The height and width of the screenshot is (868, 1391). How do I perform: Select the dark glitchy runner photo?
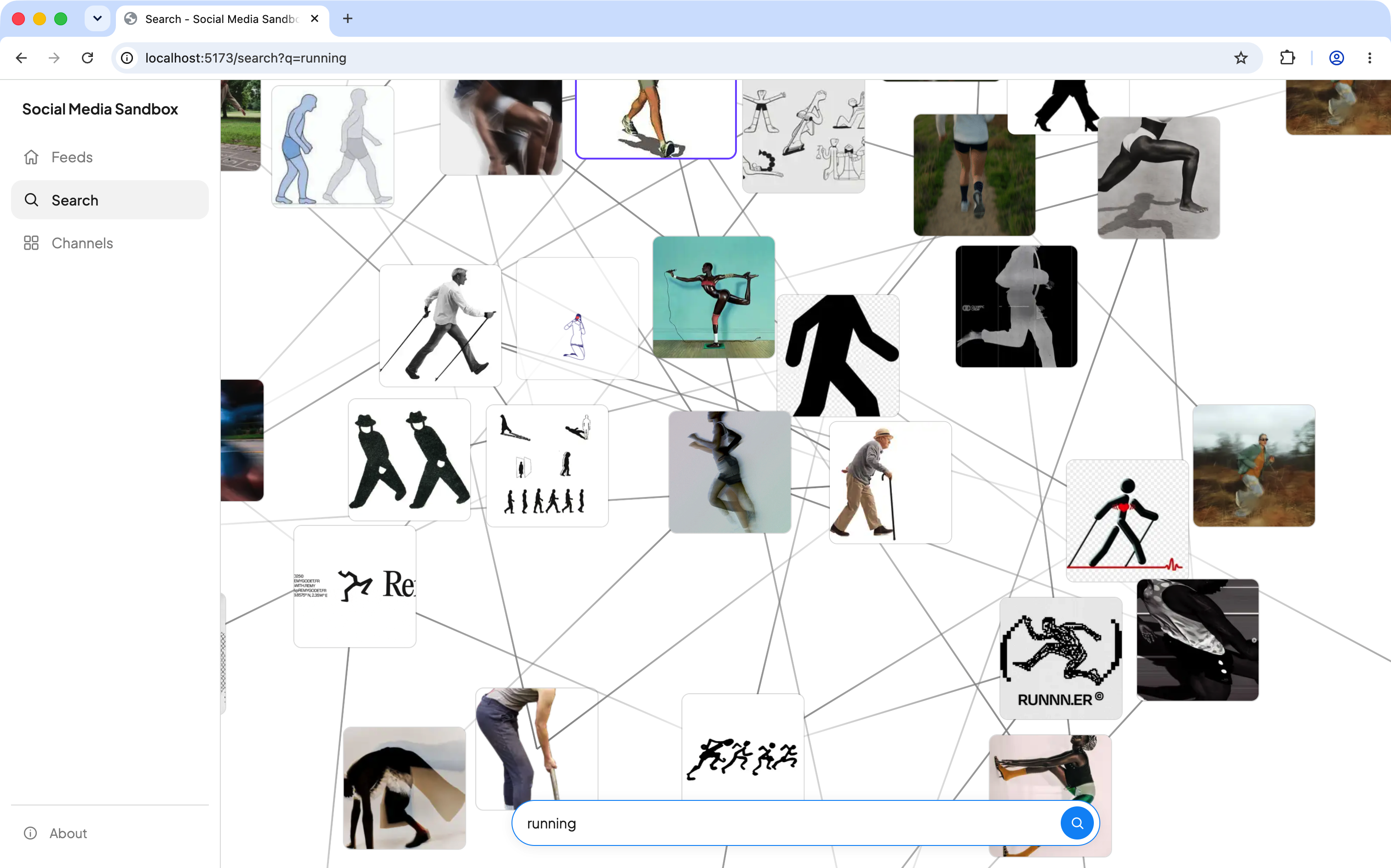click(1197, 640)
